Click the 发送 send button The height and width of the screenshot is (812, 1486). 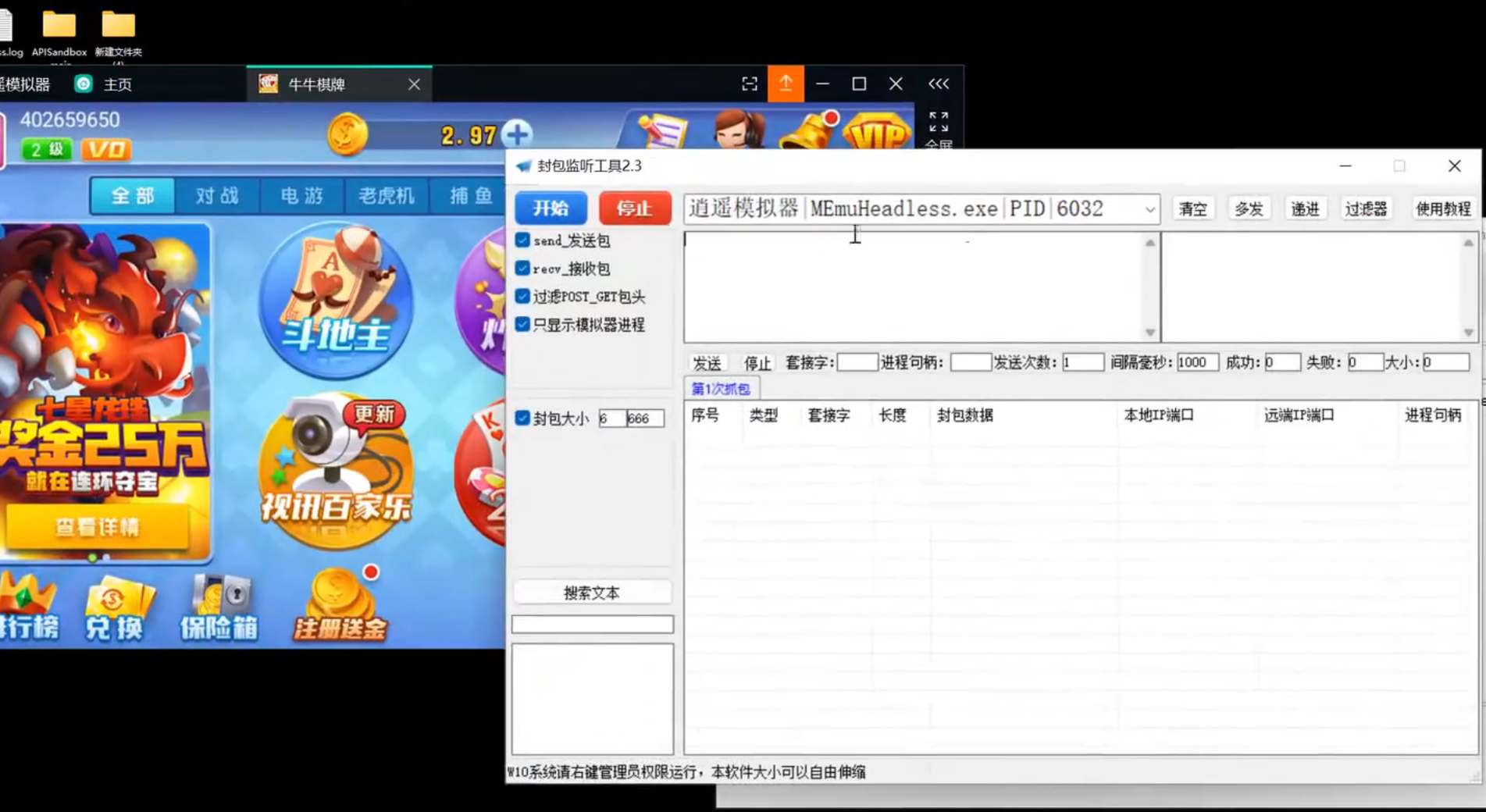707,363
